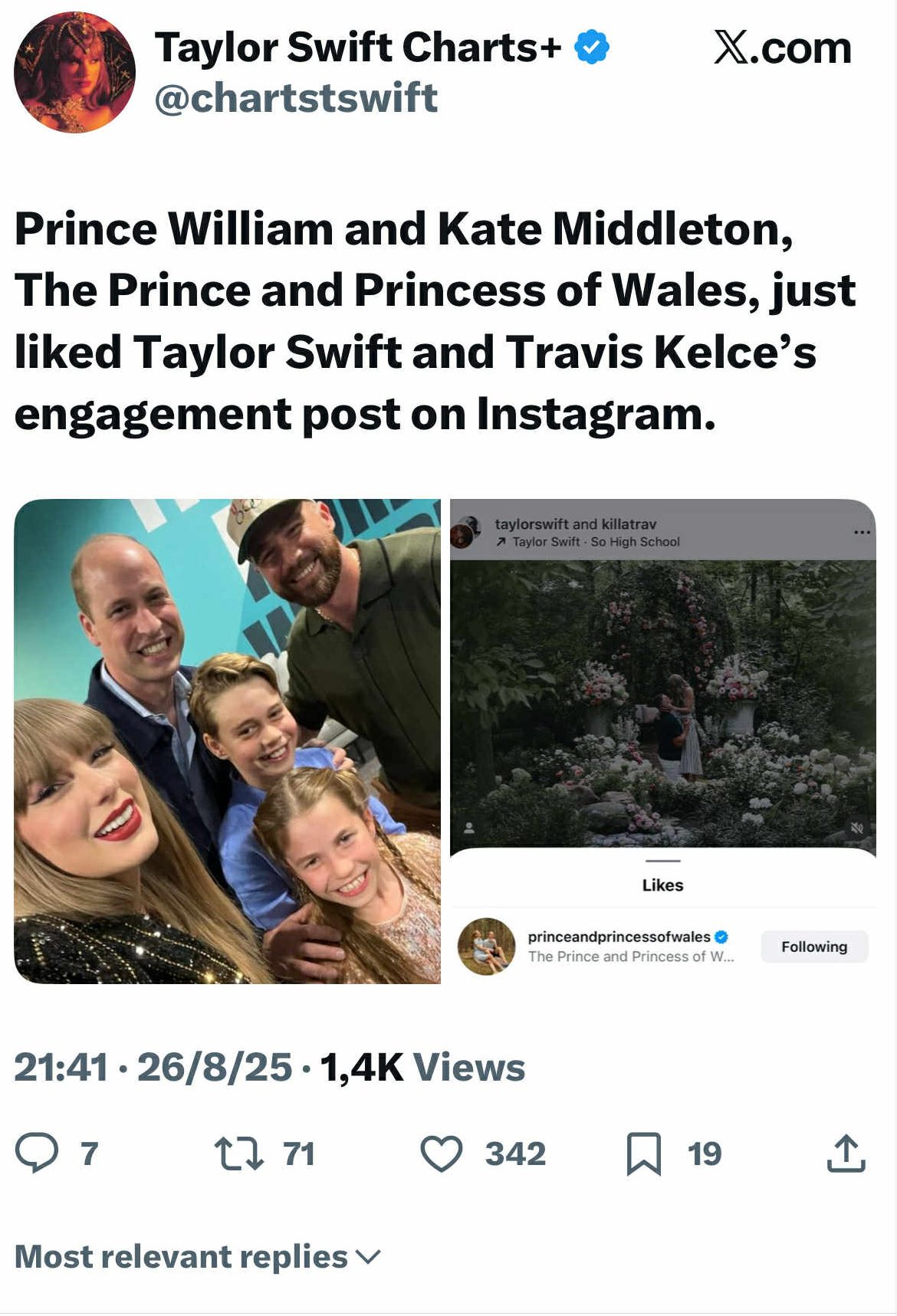Bookmark this post
The width and height of the screenshot is (897, 1316).
[643, 1154]
